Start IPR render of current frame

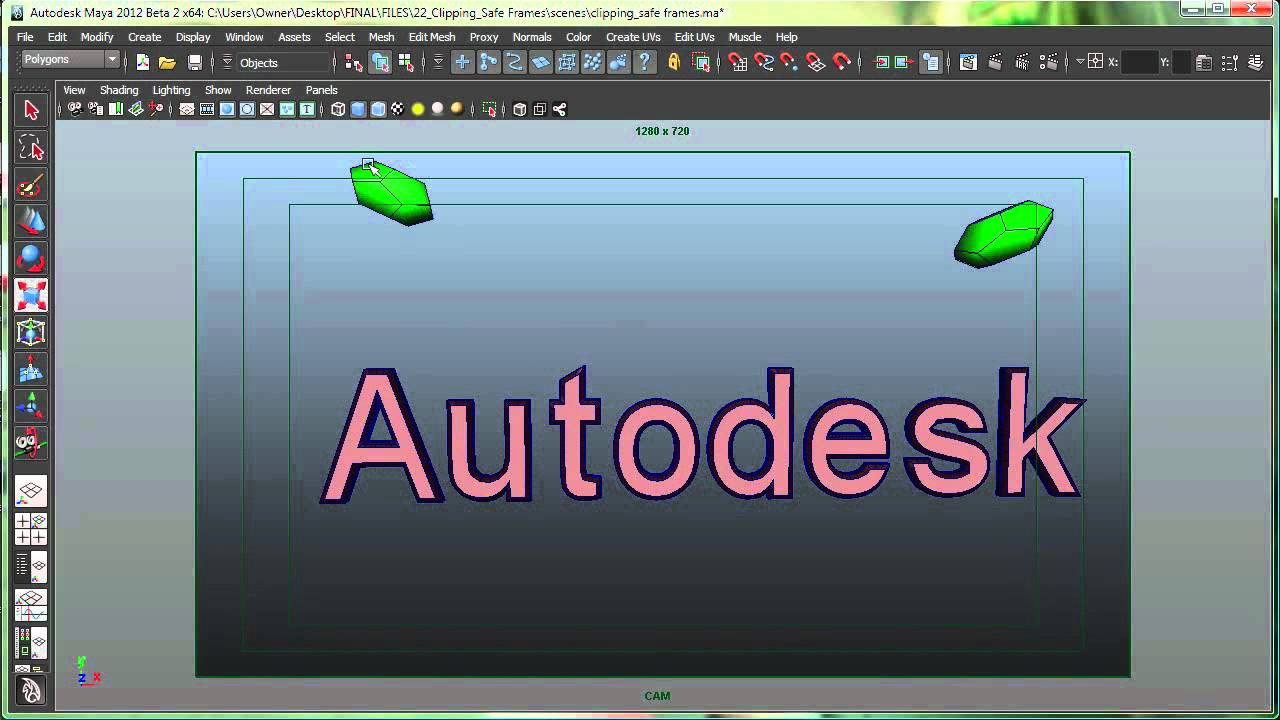pyautogui.click(x=1022, y=62)
